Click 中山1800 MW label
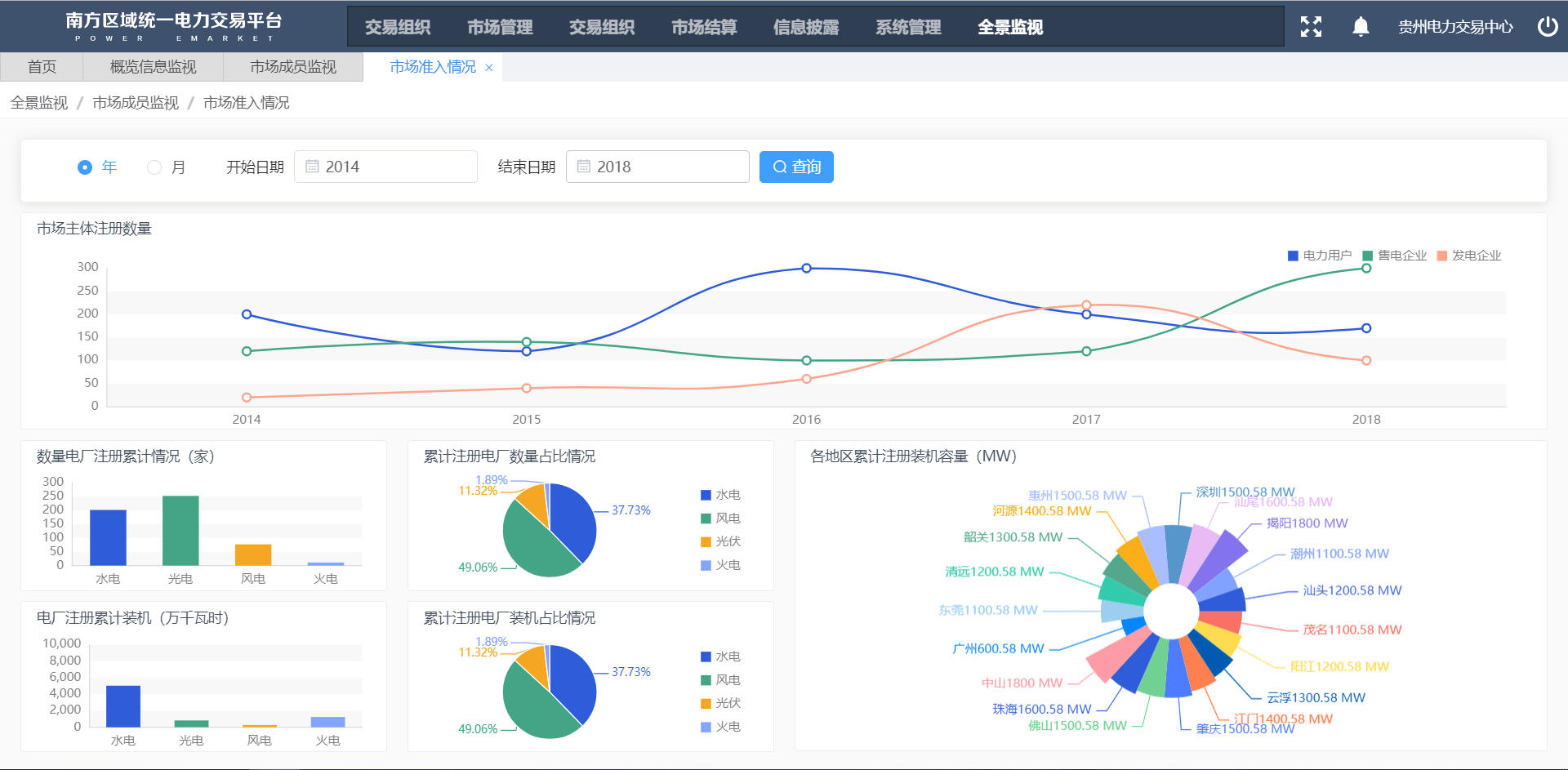Viewport: 1568px width, 770px height. pyautogui.click(x=1022, y=683)
